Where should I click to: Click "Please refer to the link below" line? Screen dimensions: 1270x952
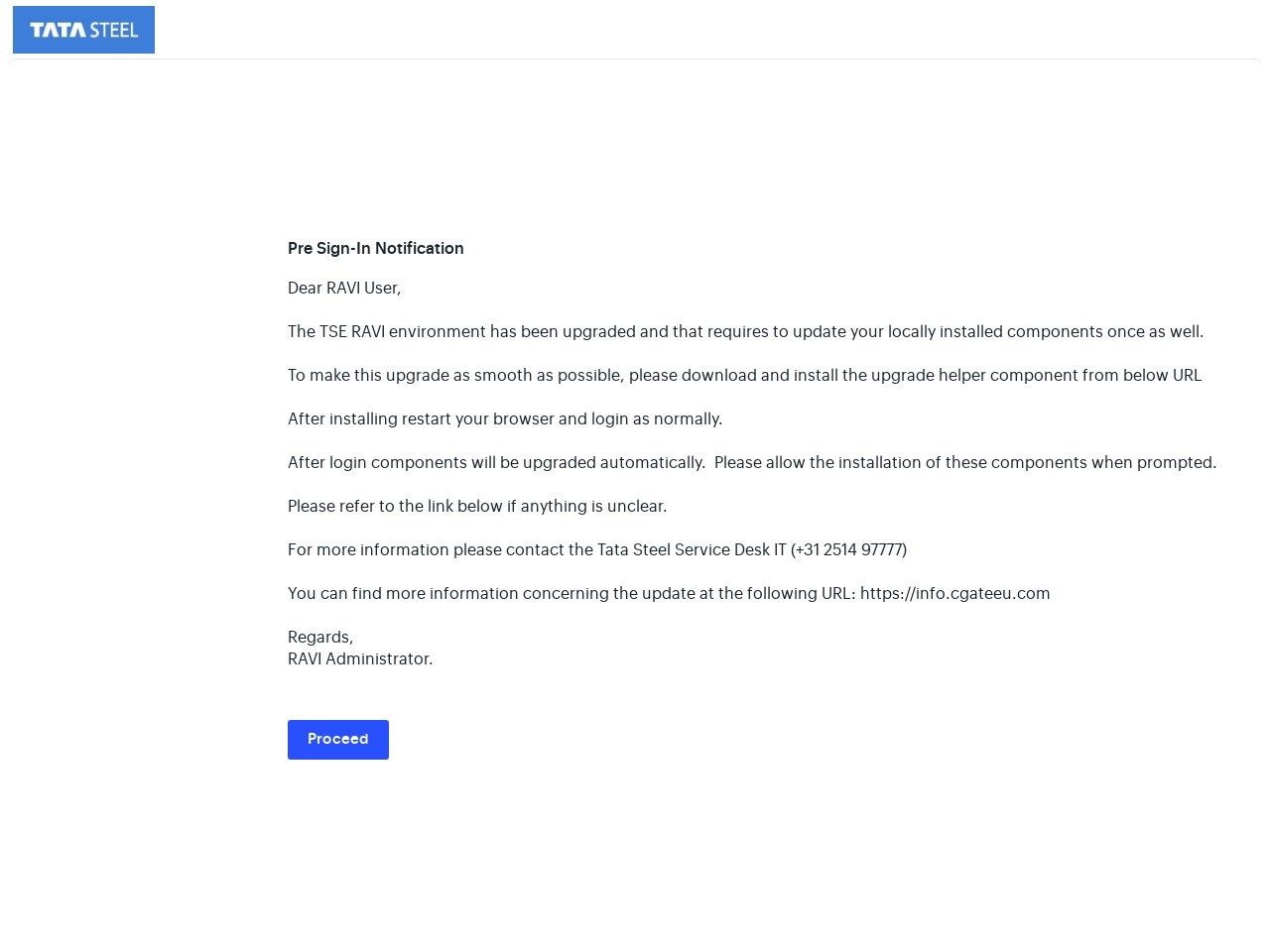(476, 506)
